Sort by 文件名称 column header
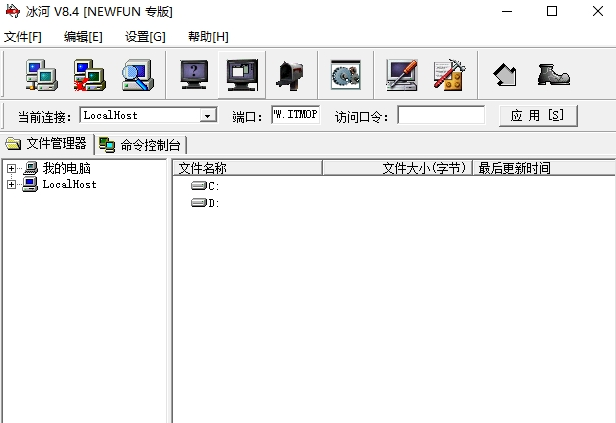616x423 pixels. [x=248, y=168]
